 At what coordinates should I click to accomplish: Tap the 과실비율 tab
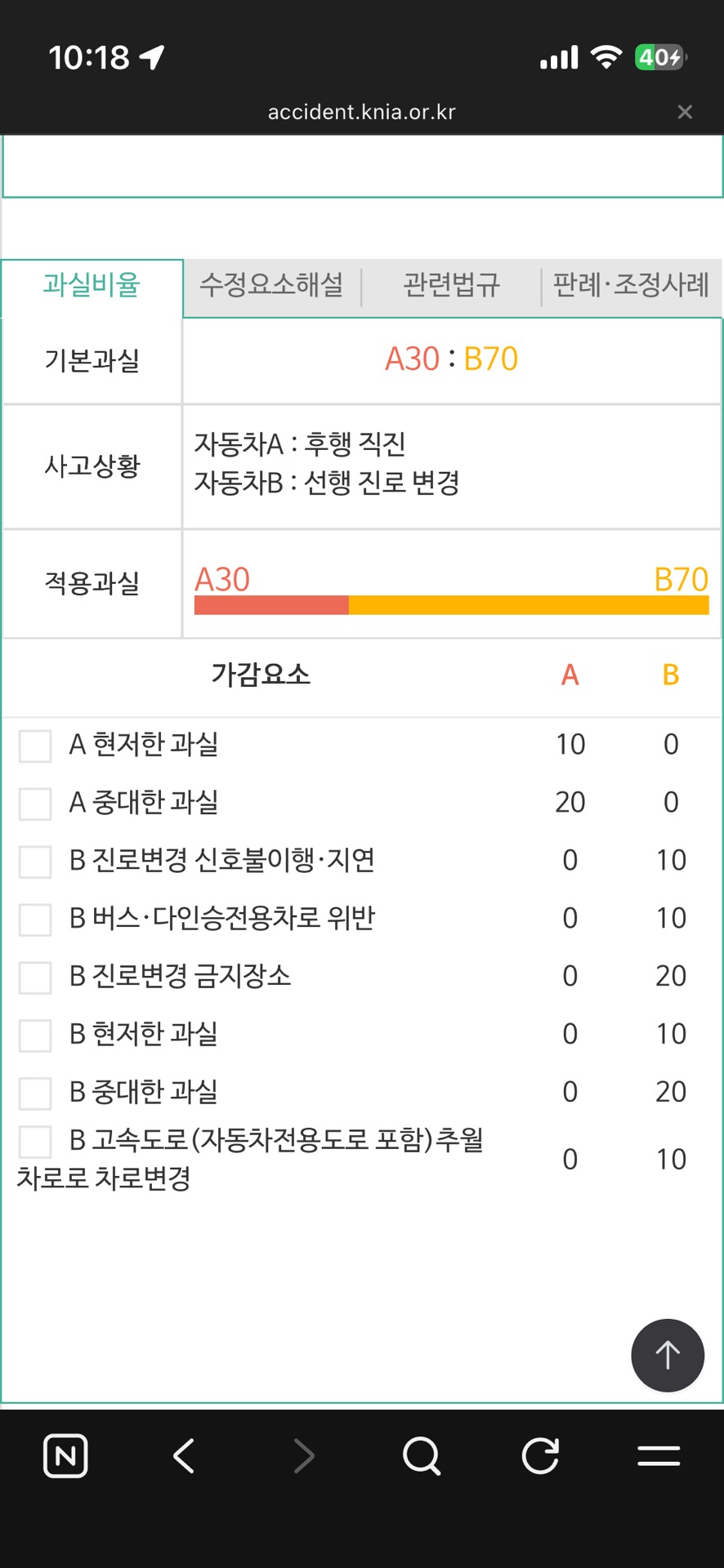(x=92, y=285)
